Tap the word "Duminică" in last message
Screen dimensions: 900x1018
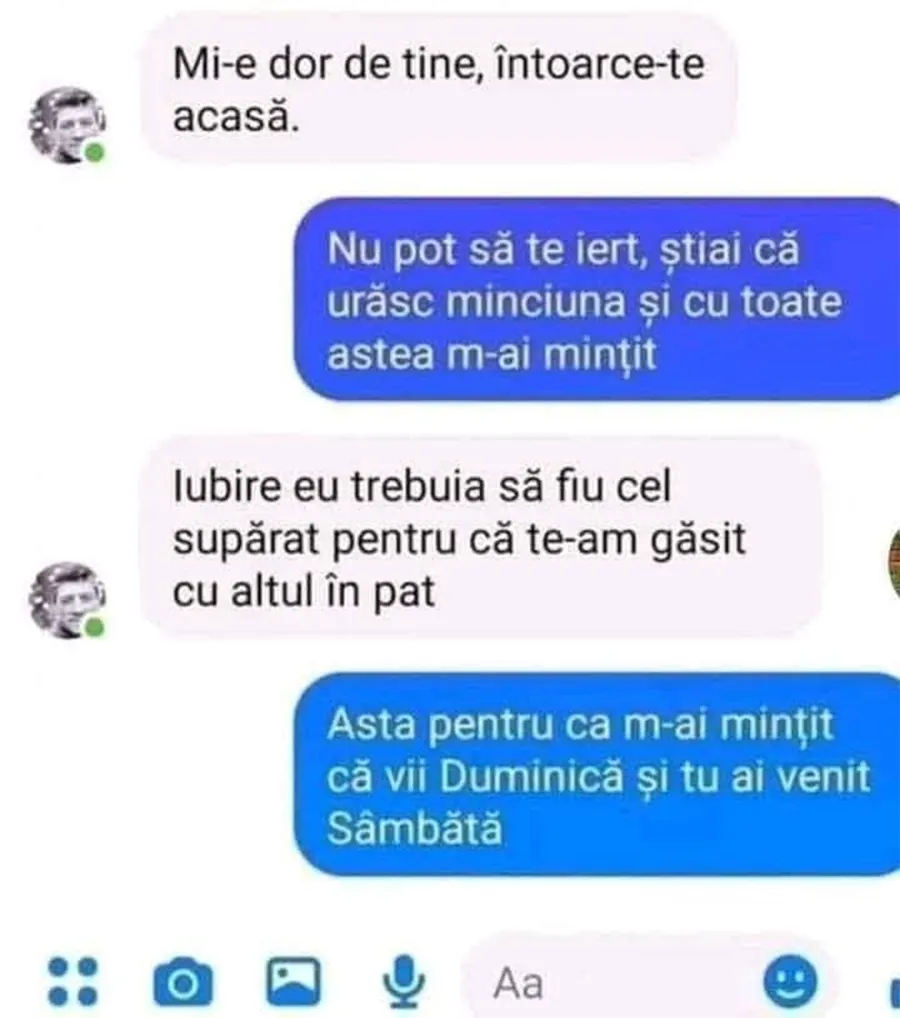pyautogui.click(x=531, y=776)
